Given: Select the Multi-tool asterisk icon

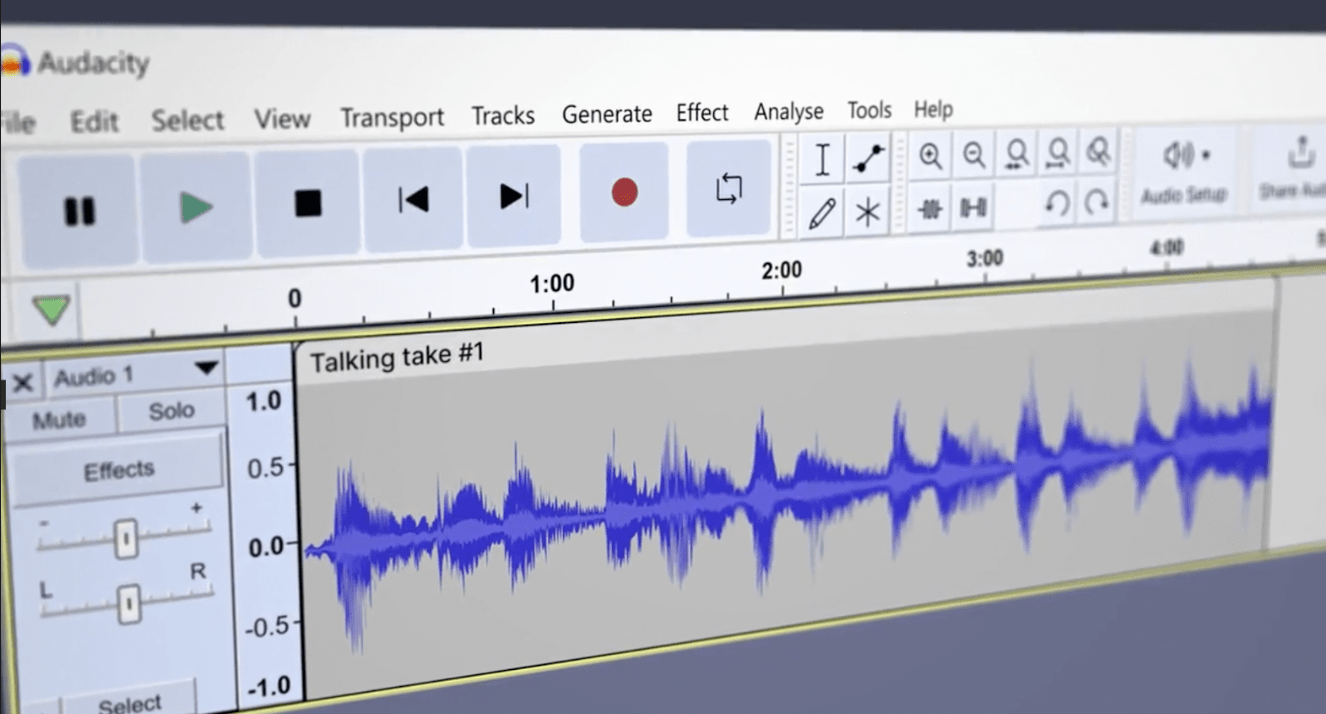Looking at the screenshot, I should (x=868, y=211).
